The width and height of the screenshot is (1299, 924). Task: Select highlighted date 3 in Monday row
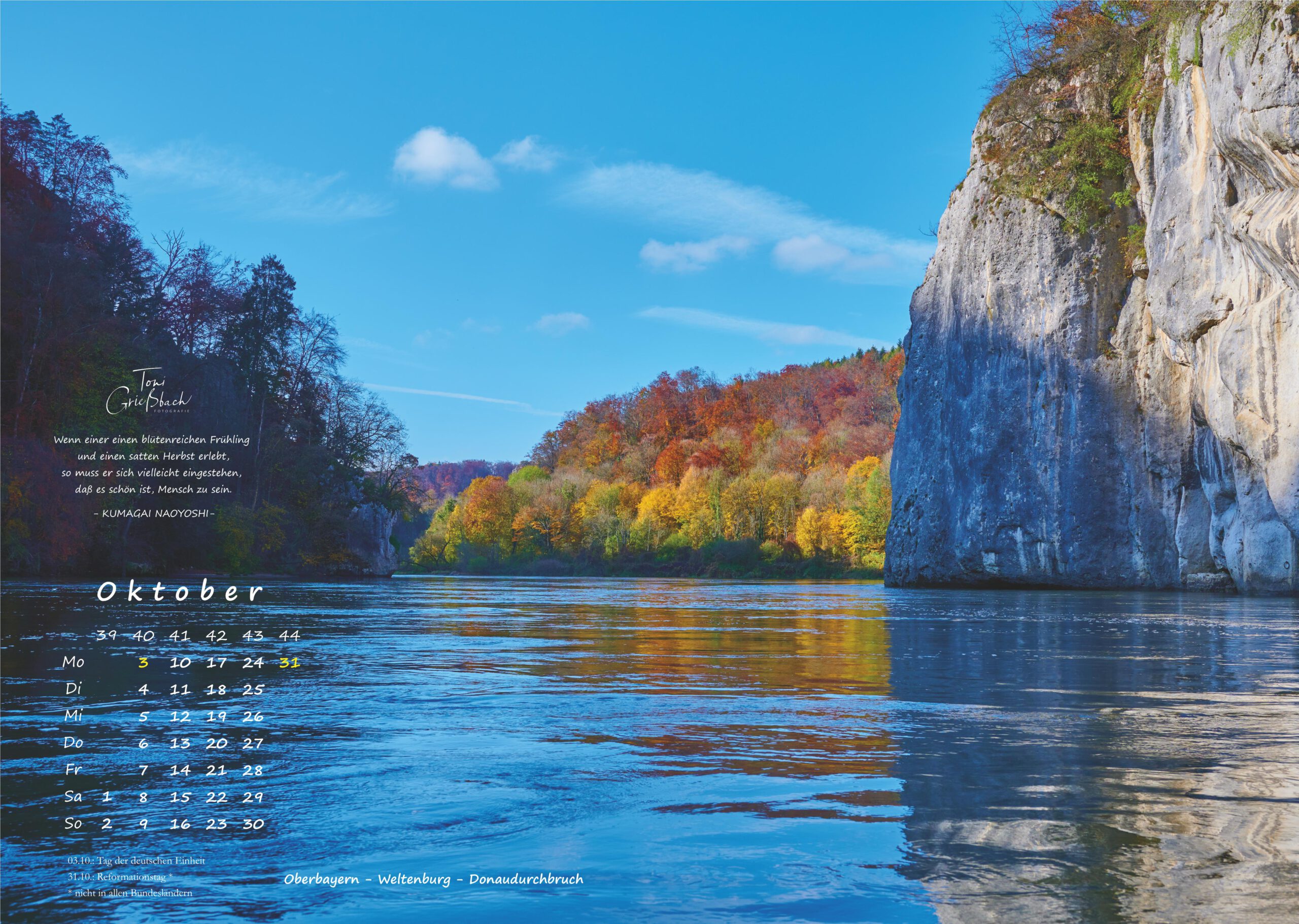(144, 663)
